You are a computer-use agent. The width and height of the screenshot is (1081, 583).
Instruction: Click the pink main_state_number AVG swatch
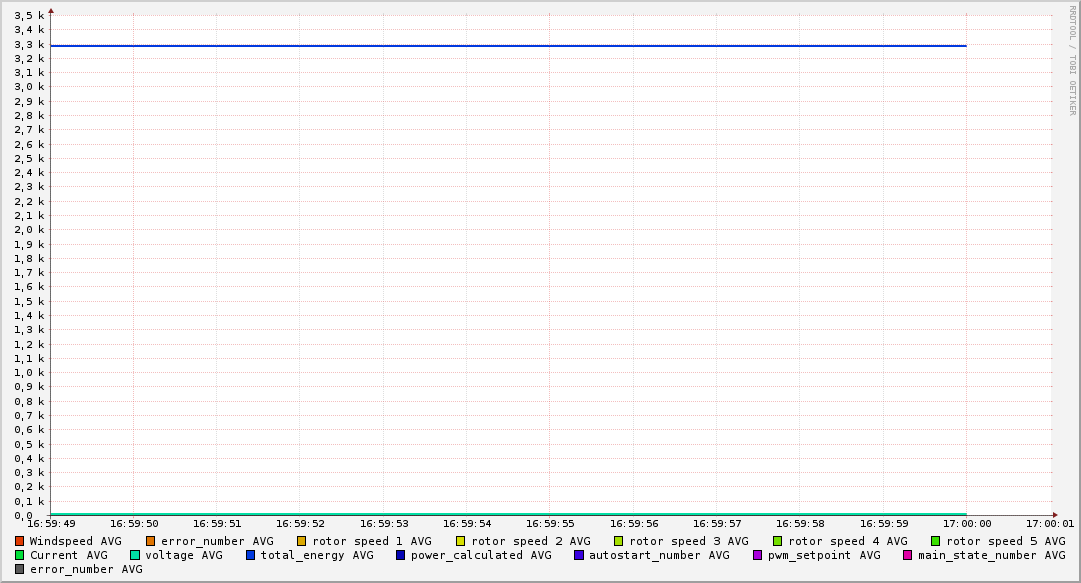[x=908, y=555]
